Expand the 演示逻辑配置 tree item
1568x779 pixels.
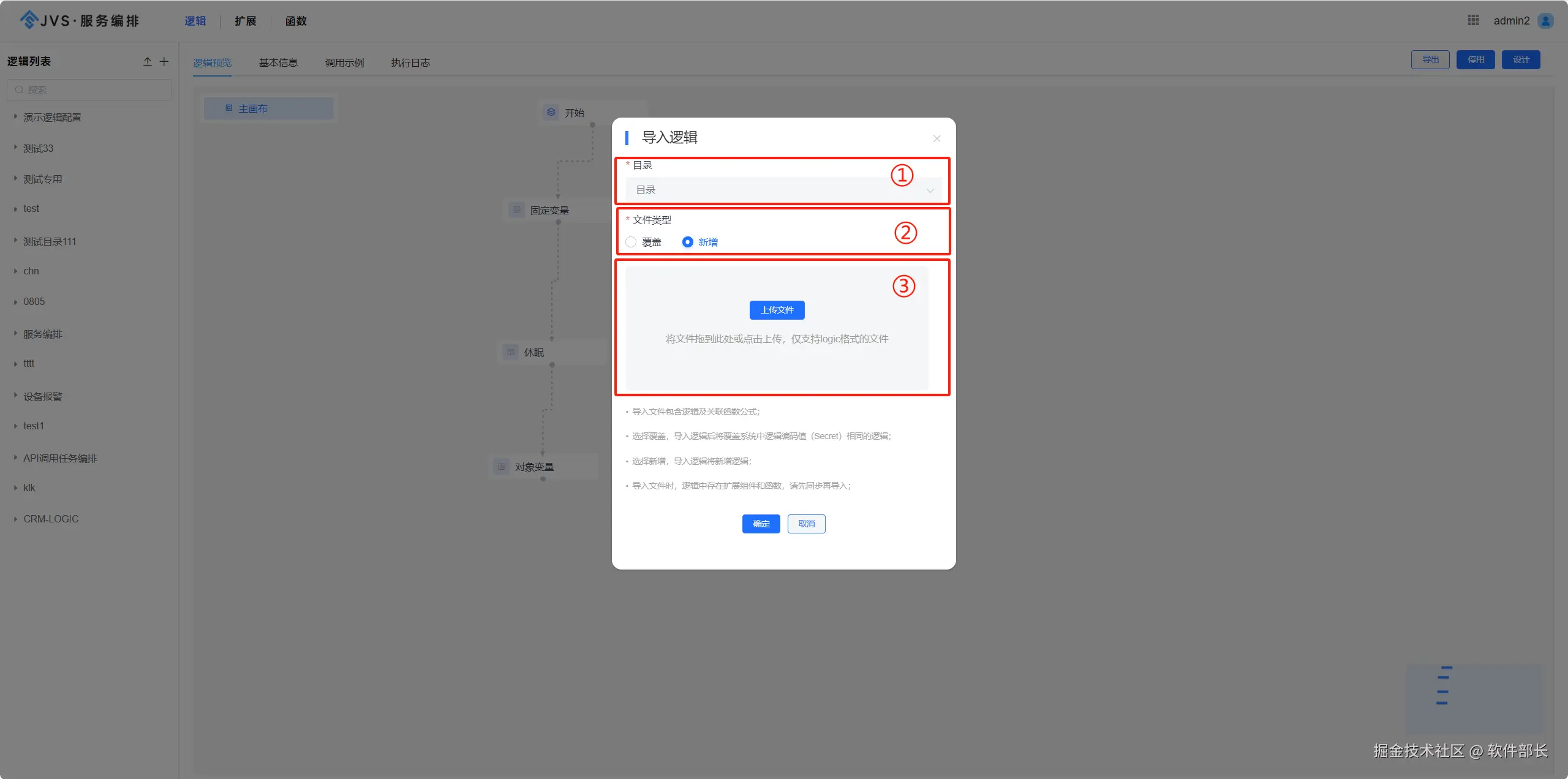[x=15, y=116]
